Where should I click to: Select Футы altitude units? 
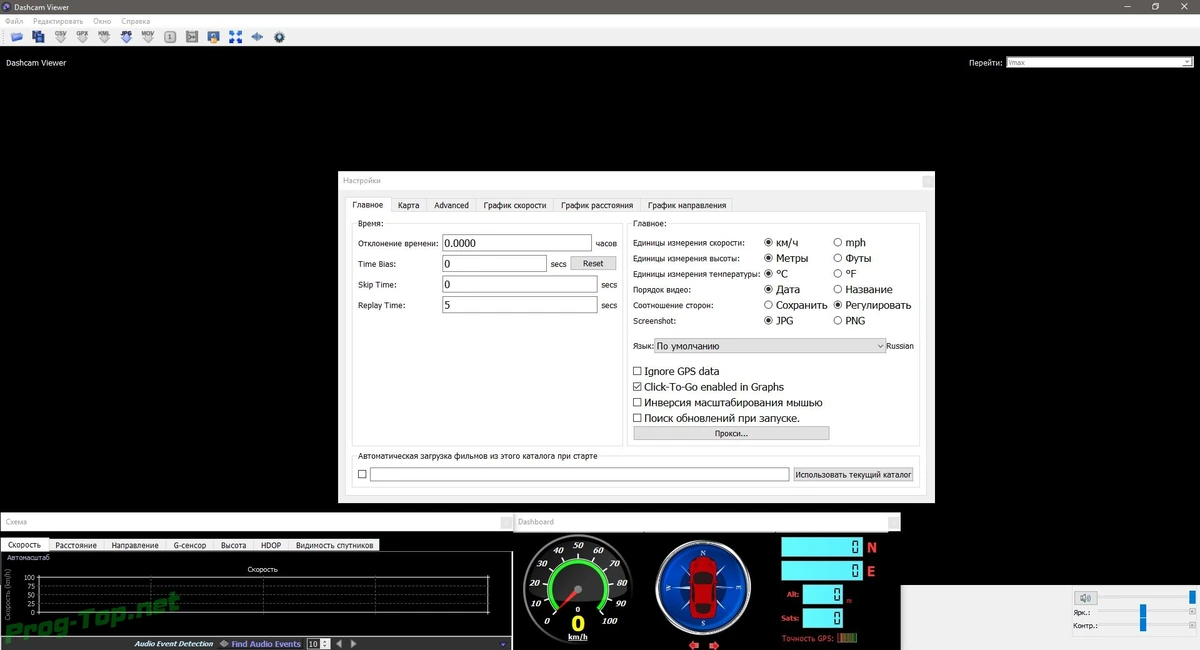(852, 258)
